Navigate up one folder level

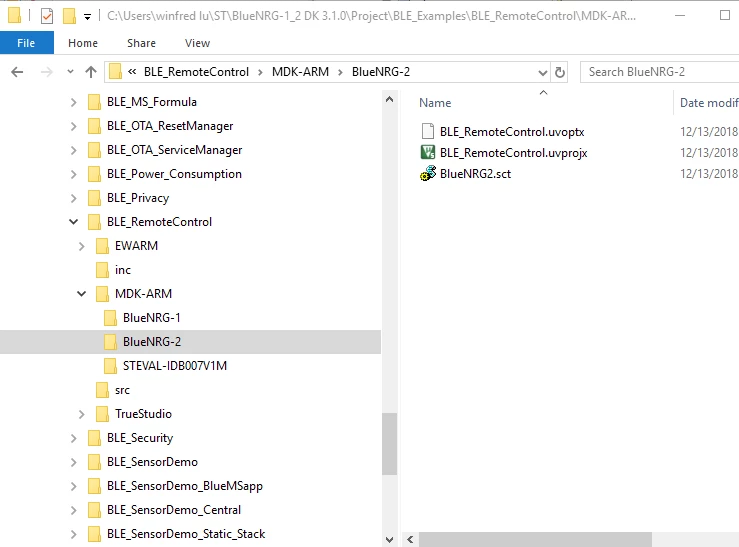pos(90,72)
